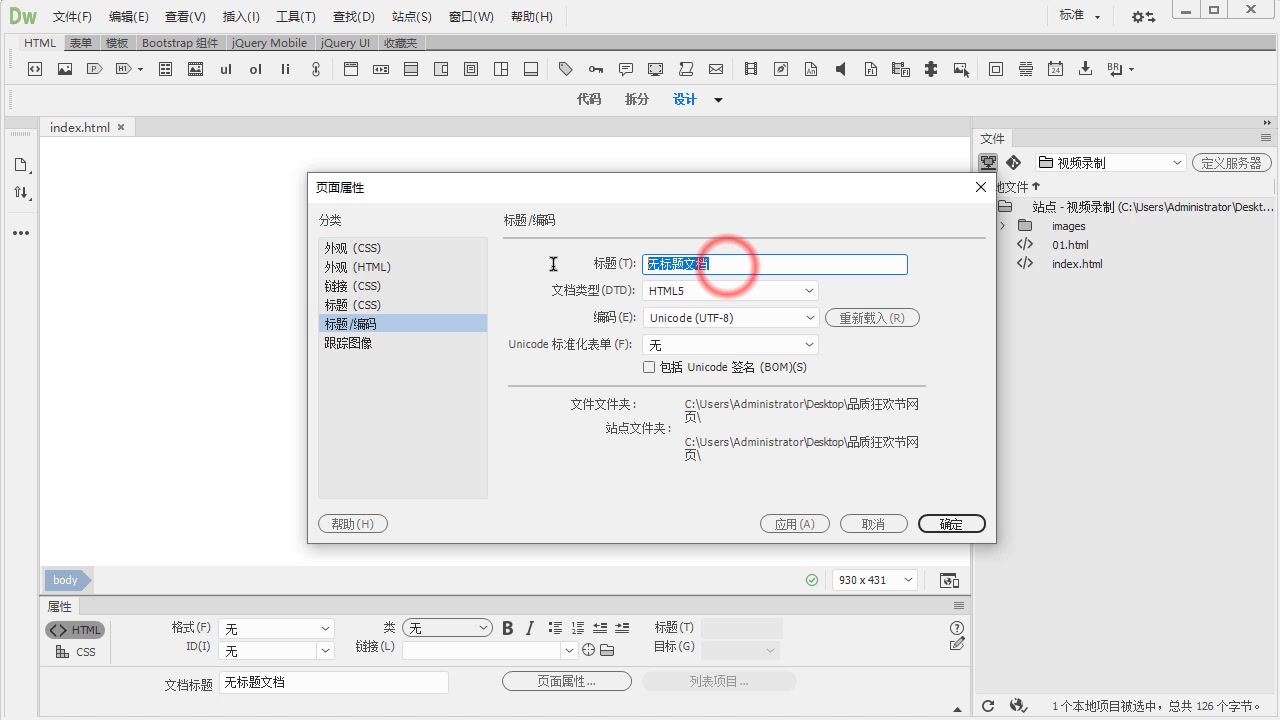Image resolution: width=1280 pixels, height=720 pixels.
Task: Insert a Div from the toolbar
Action: tap(35, 69)
